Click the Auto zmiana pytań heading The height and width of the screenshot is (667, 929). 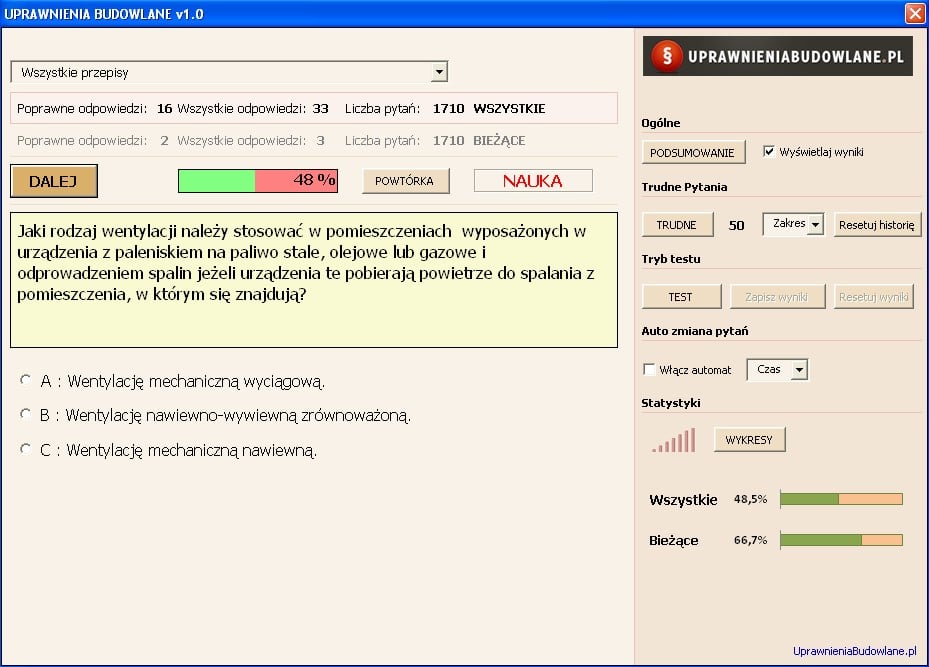point(694,331)
